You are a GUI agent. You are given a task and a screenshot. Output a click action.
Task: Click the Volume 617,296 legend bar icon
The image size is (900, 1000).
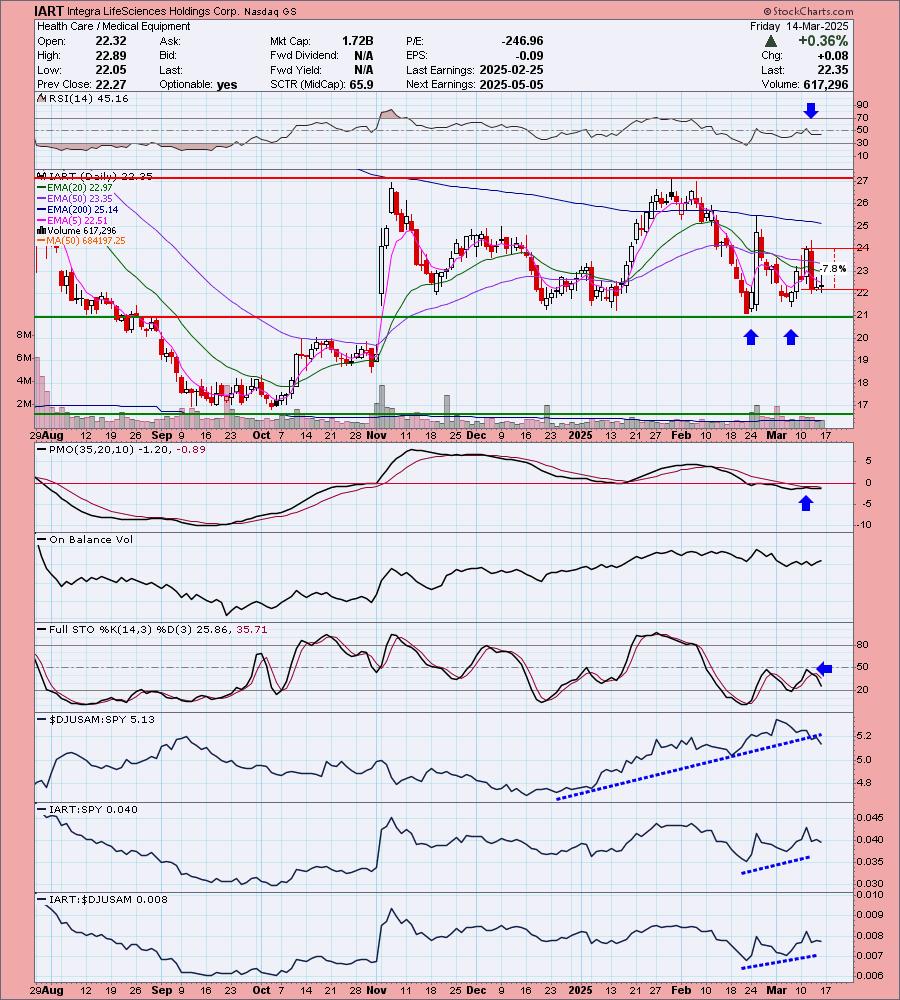[41, 230]
